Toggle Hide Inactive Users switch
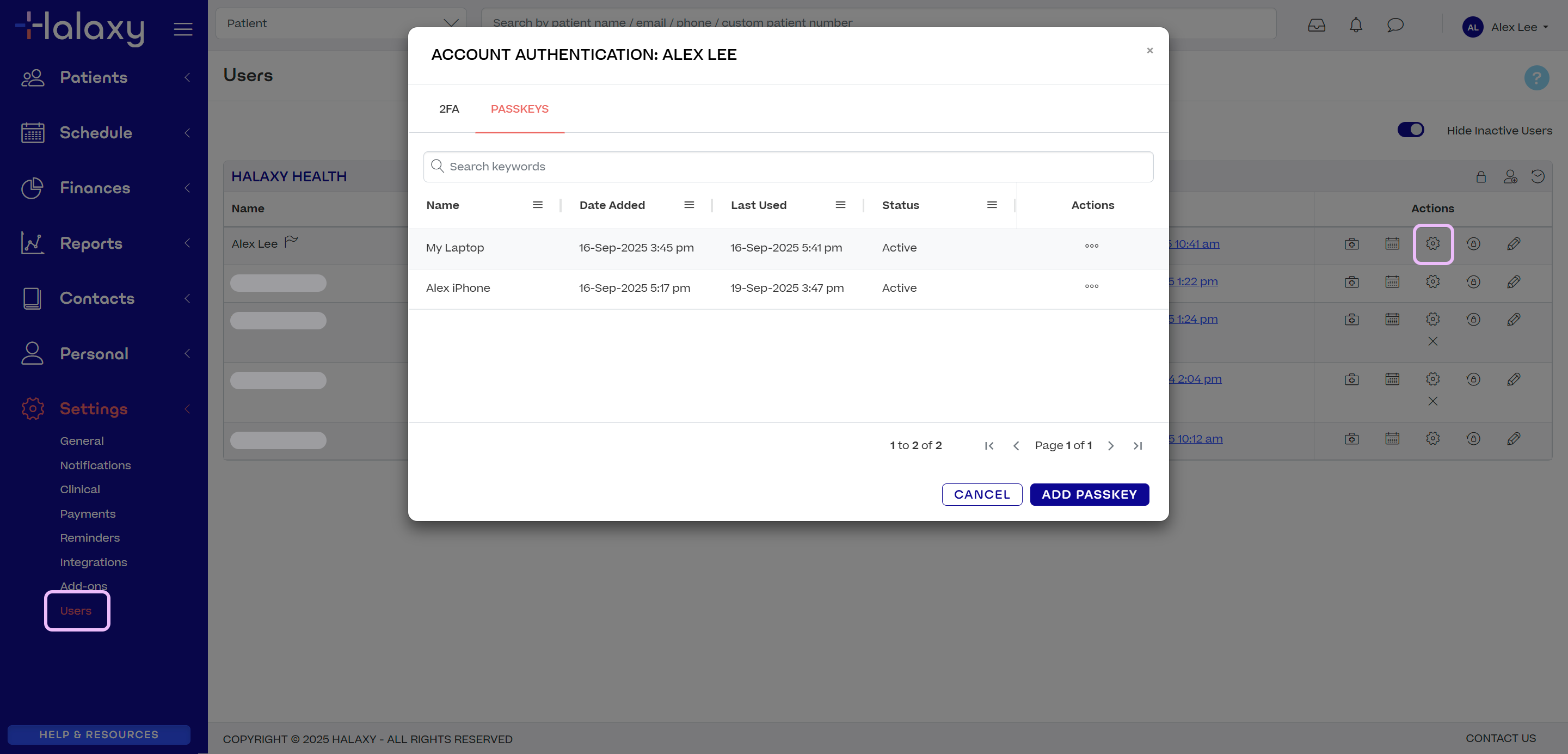The image size is (1568, 754). click(1410, 130)
